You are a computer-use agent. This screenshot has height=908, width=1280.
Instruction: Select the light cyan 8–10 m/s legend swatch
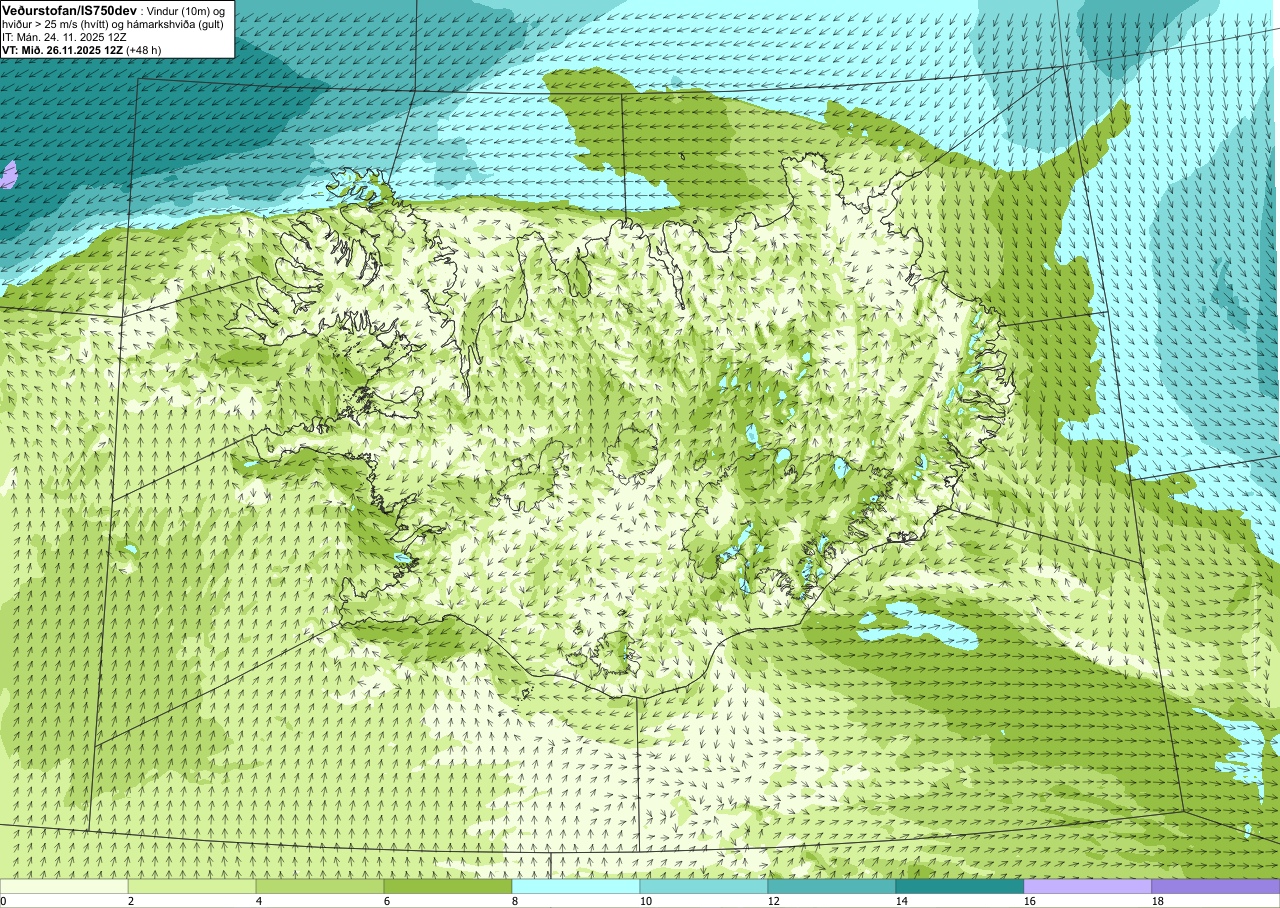pyautogui.click(x=576, y=886)
